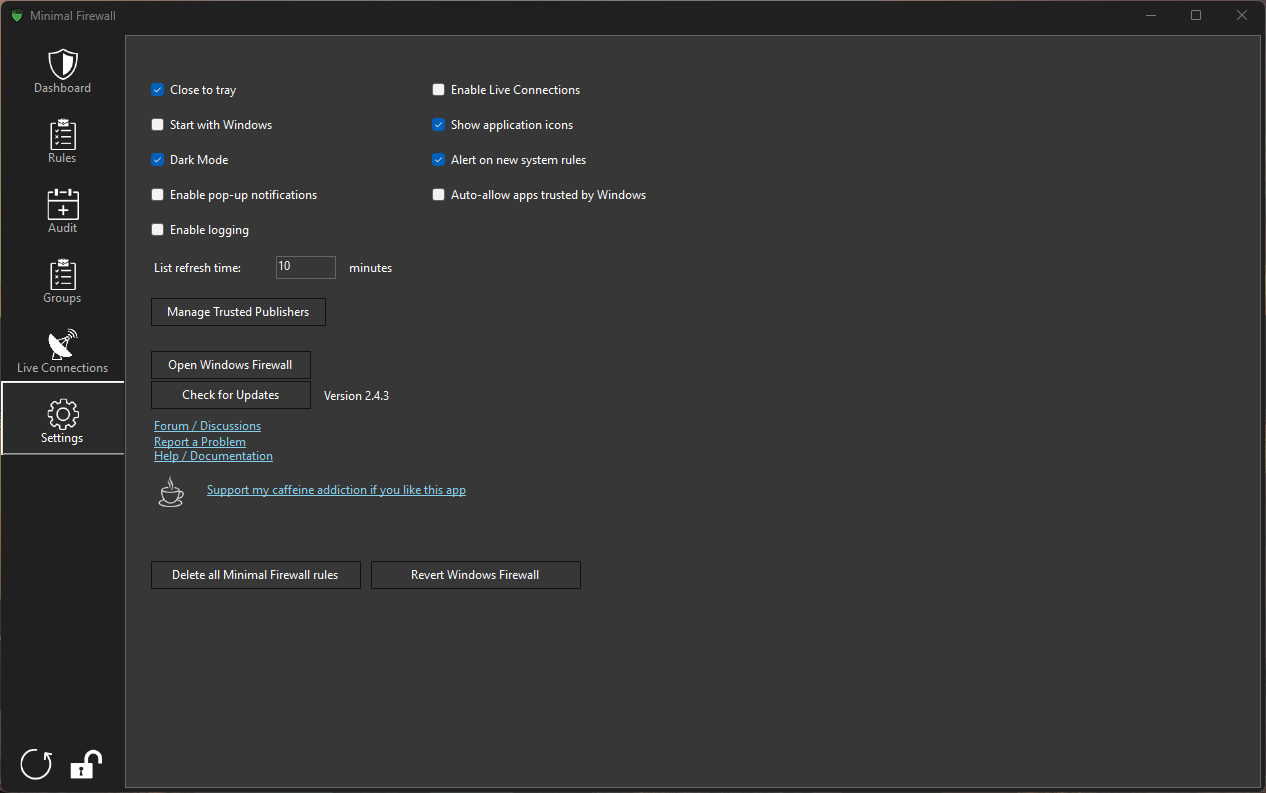Open the Audit calendar icon

click(x=63, y=204)
